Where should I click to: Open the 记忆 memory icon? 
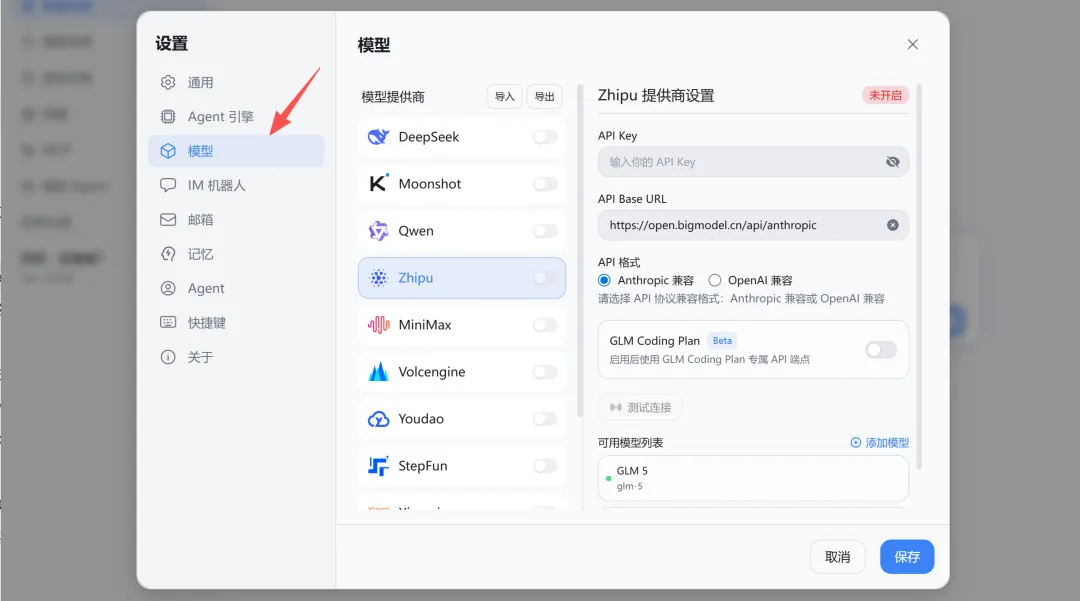tap(168, 254)
